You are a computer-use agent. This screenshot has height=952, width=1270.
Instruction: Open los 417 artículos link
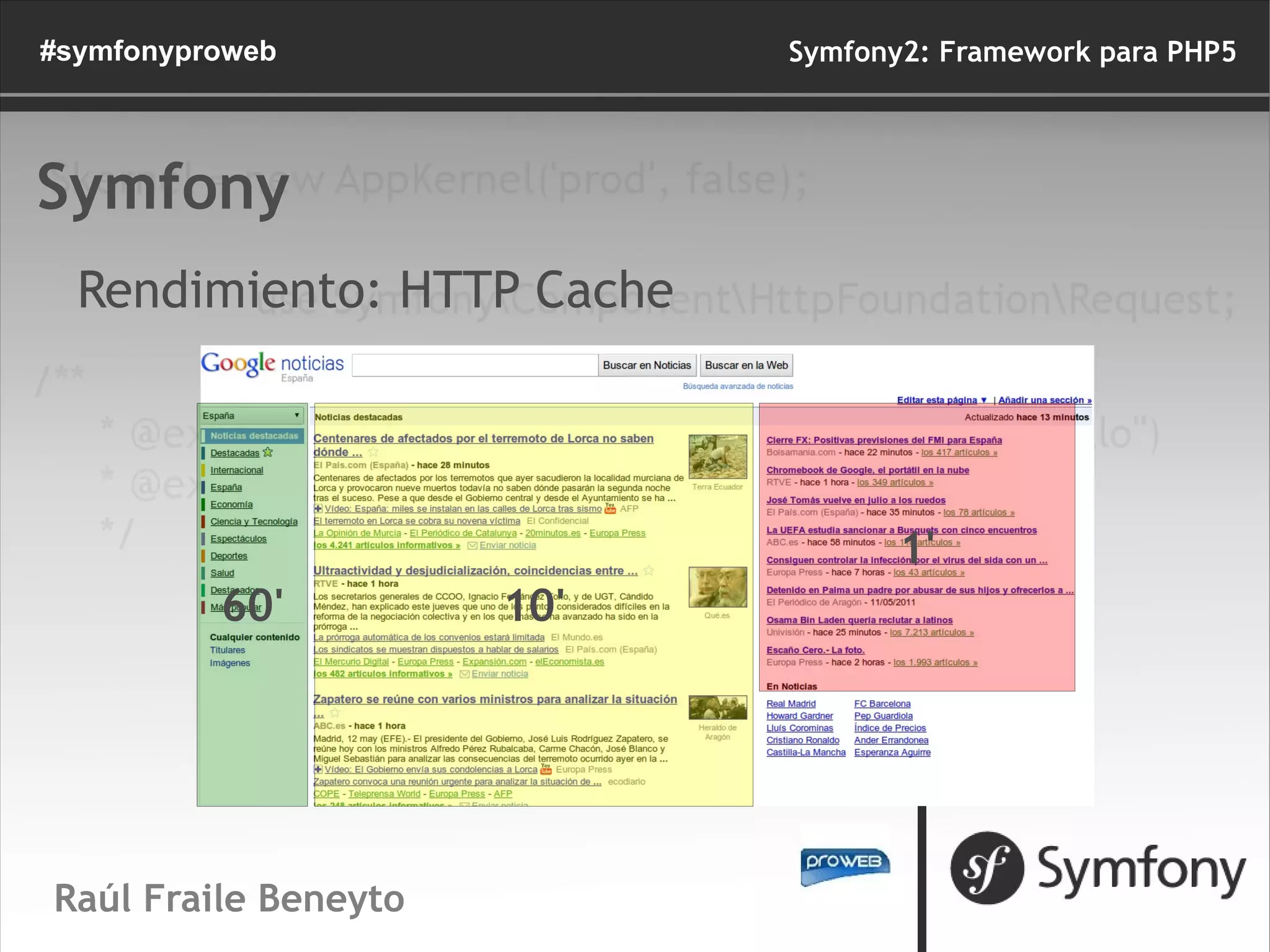pos(959,452)
